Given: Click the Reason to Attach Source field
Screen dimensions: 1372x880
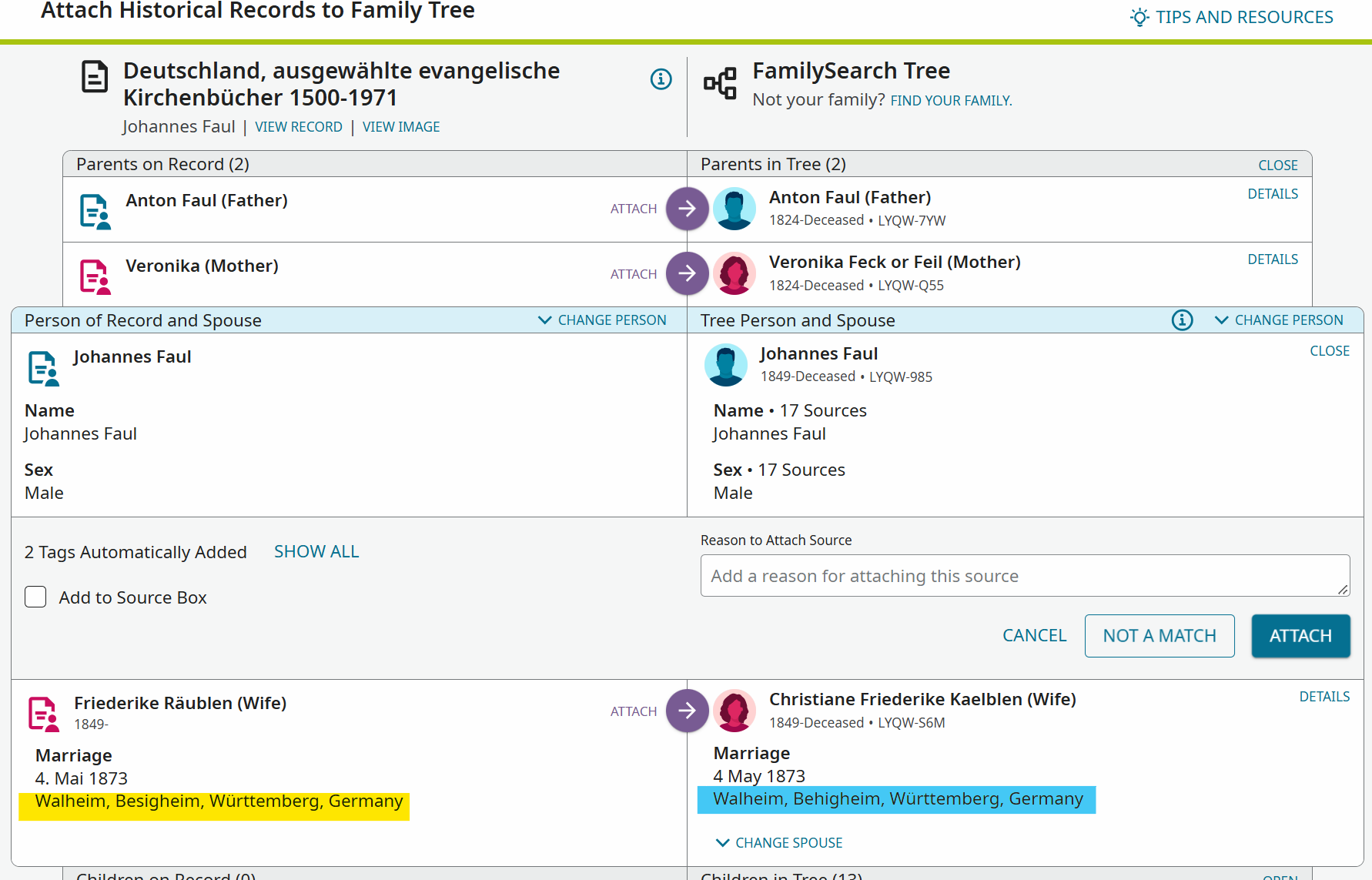Looking at the screenshot, I should coord(1025,576).
